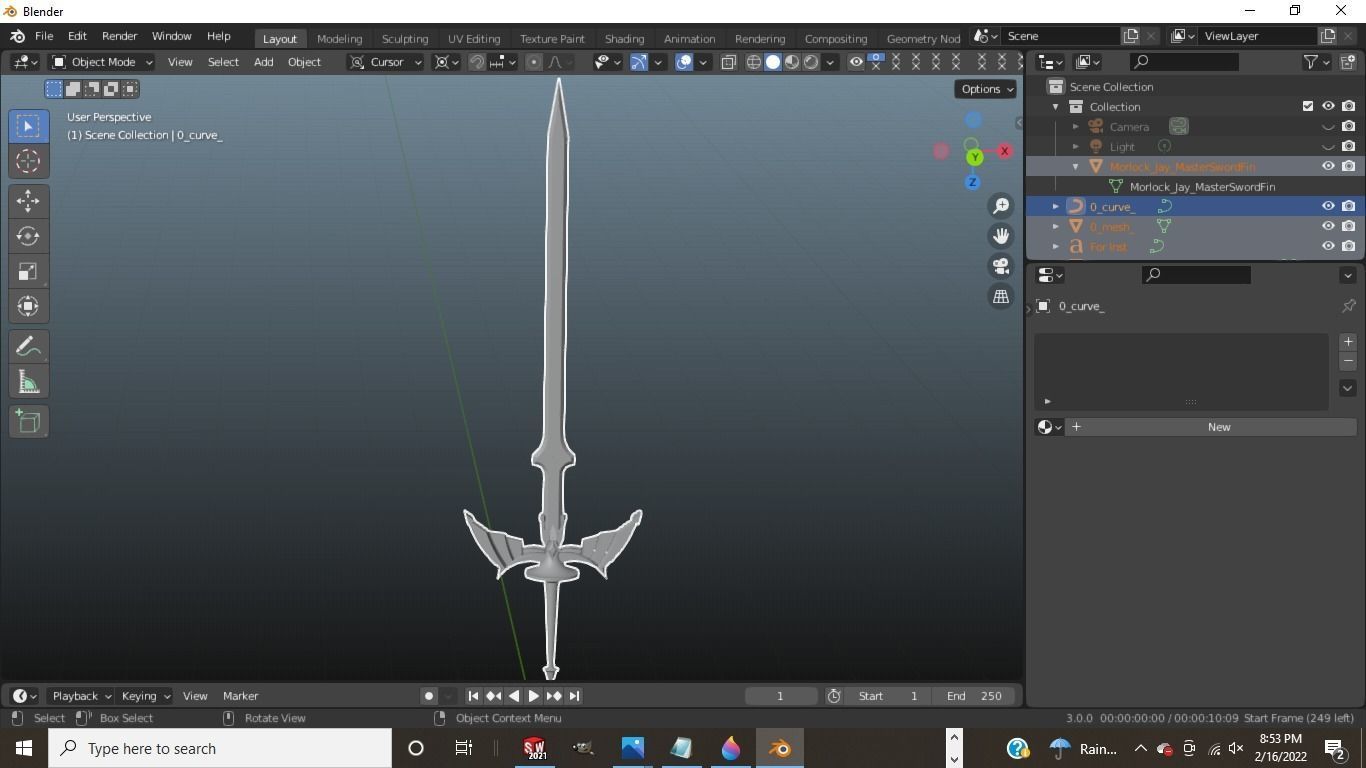Open viewport shading options dropdown arrow
The height and width of the screenshot is (768, 1366).
point(830,62)
